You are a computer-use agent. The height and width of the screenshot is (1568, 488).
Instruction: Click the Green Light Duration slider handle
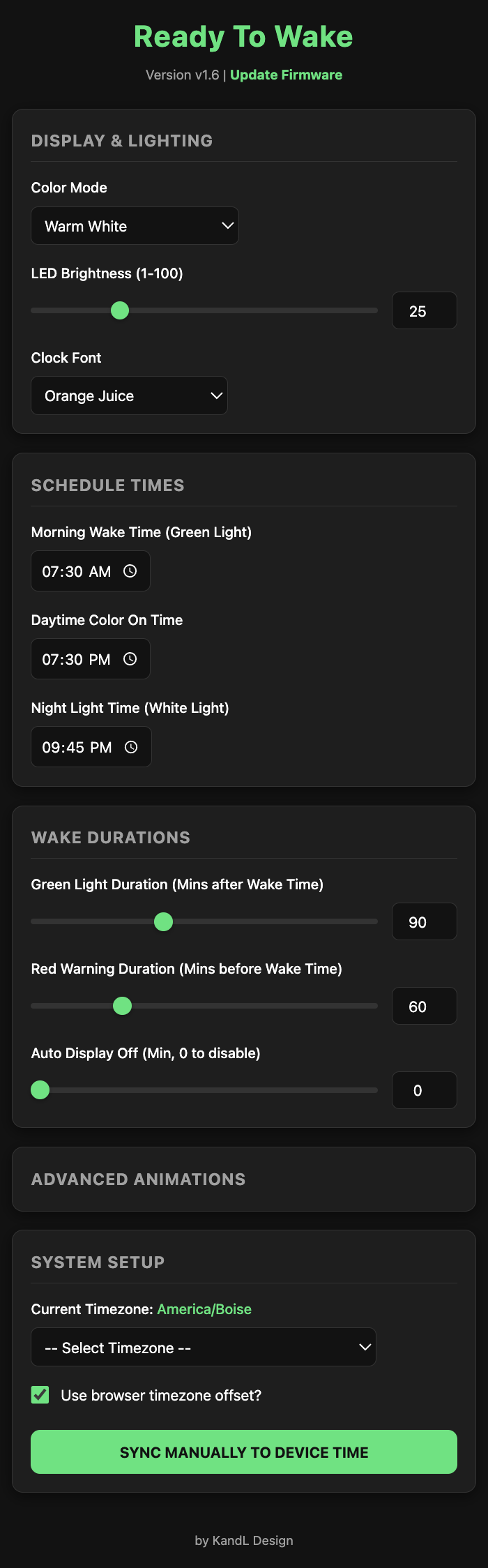(163, 922)
